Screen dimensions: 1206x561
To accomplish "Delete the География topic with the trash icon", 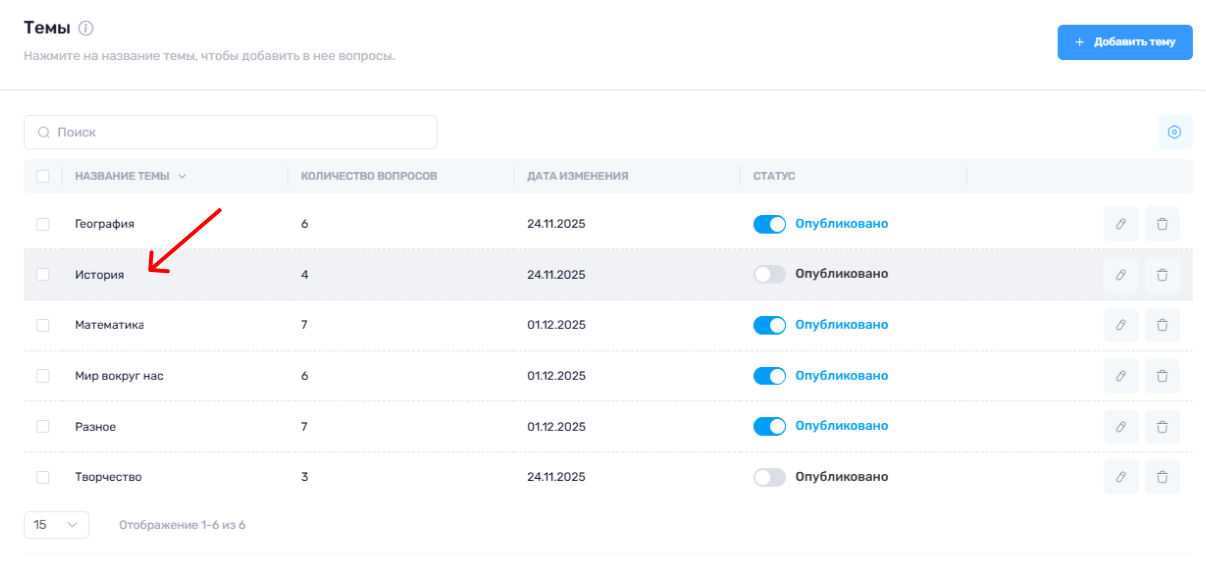I will click(x=1162, y=224).
